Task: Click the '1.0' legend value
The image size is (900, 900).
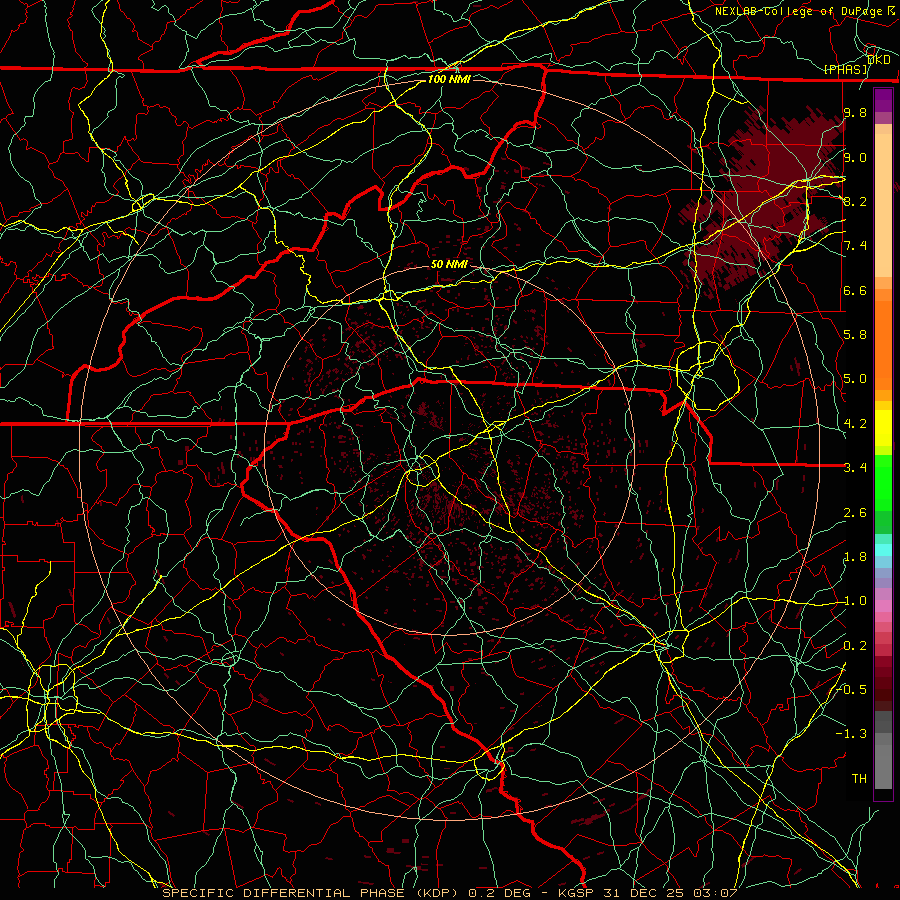Action: (855, 601)
